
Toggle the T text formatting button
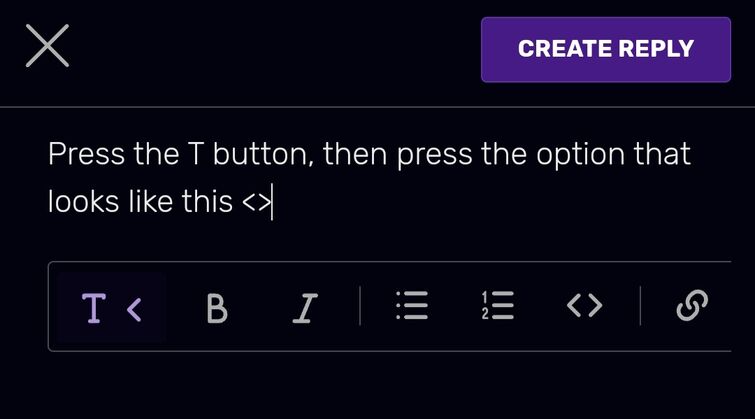[x=93, y=308]
